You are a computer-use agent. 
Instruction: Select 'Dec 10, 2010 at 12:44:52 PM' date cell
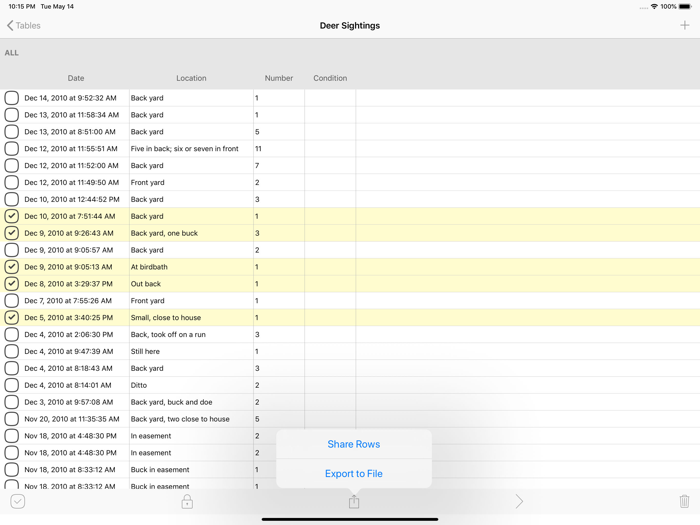pos(72,199)
